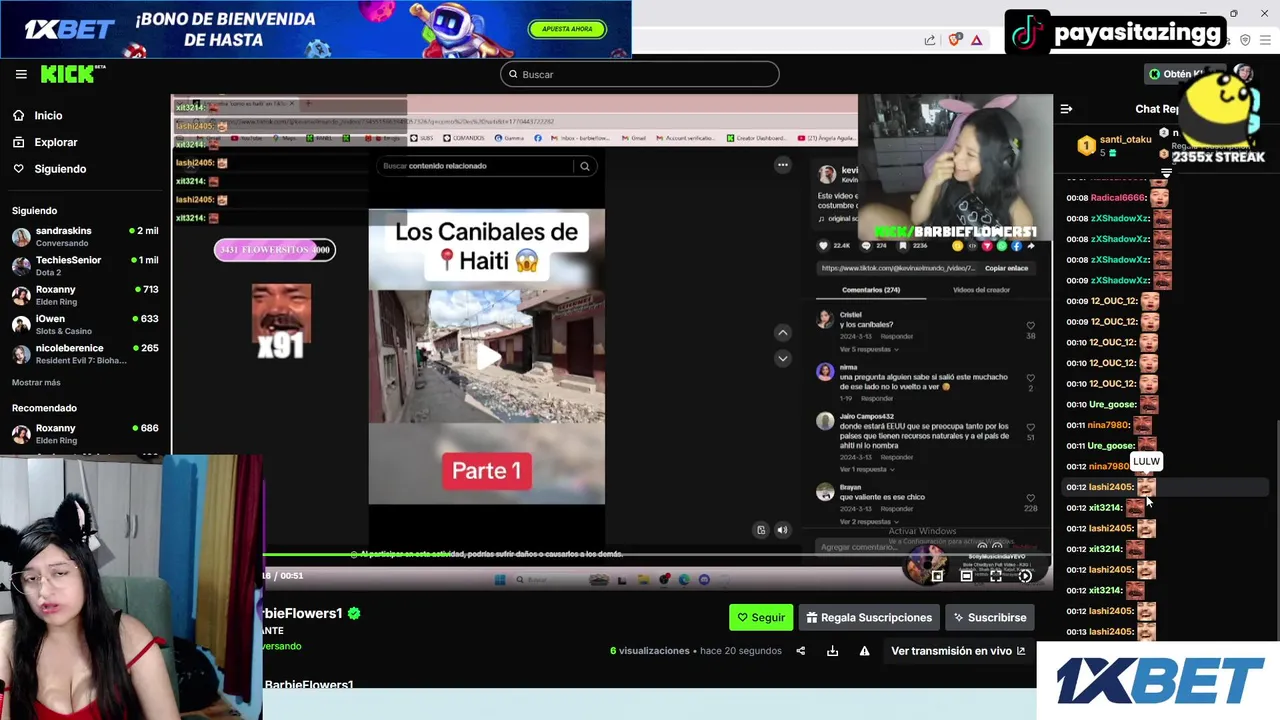Open Ver transmisión en vivo link
Screen dimensions: 1280x720
(958, 651)
